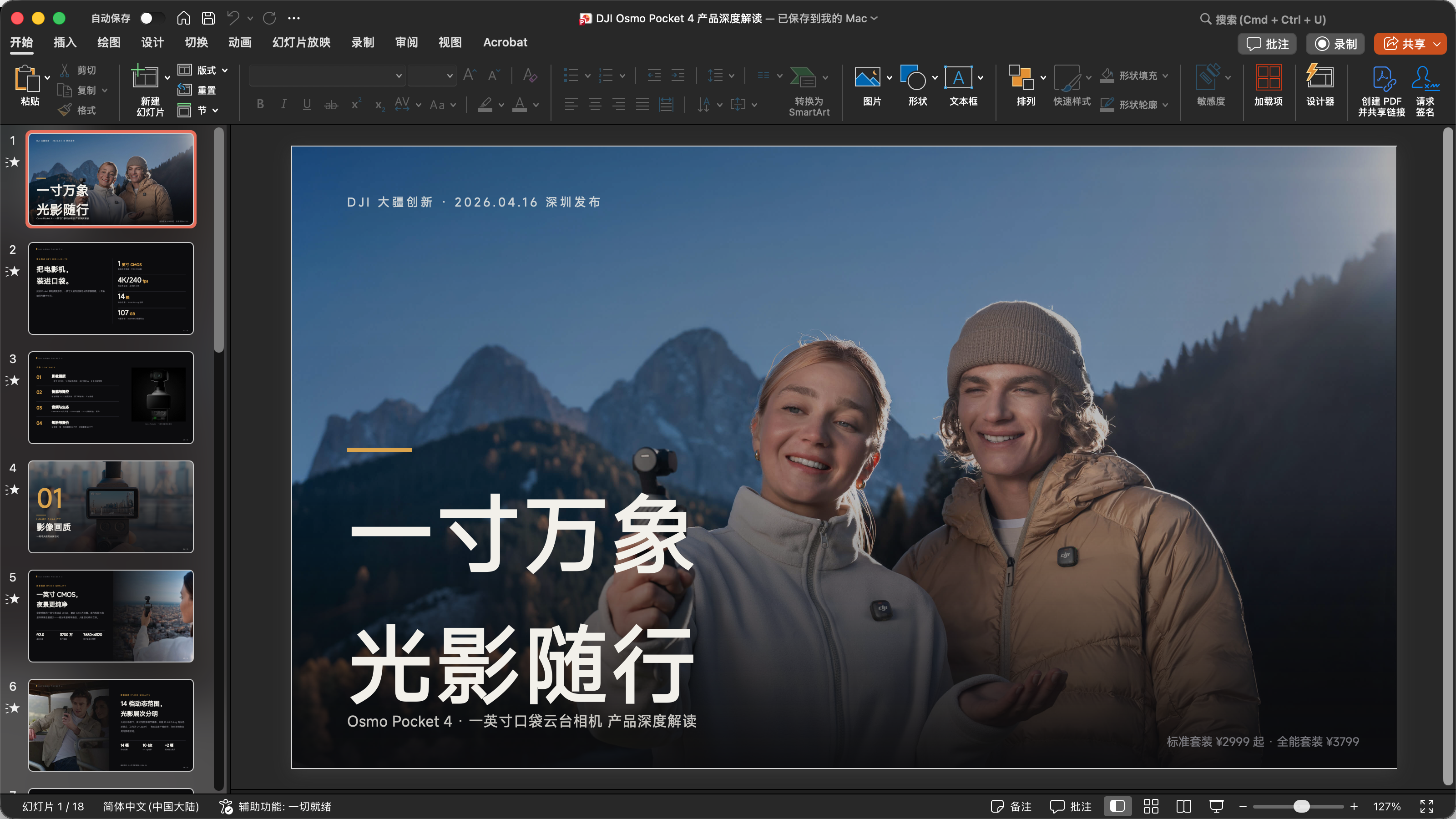
Task: Toggle bold formatting B
Action: (x=260, y=104)
